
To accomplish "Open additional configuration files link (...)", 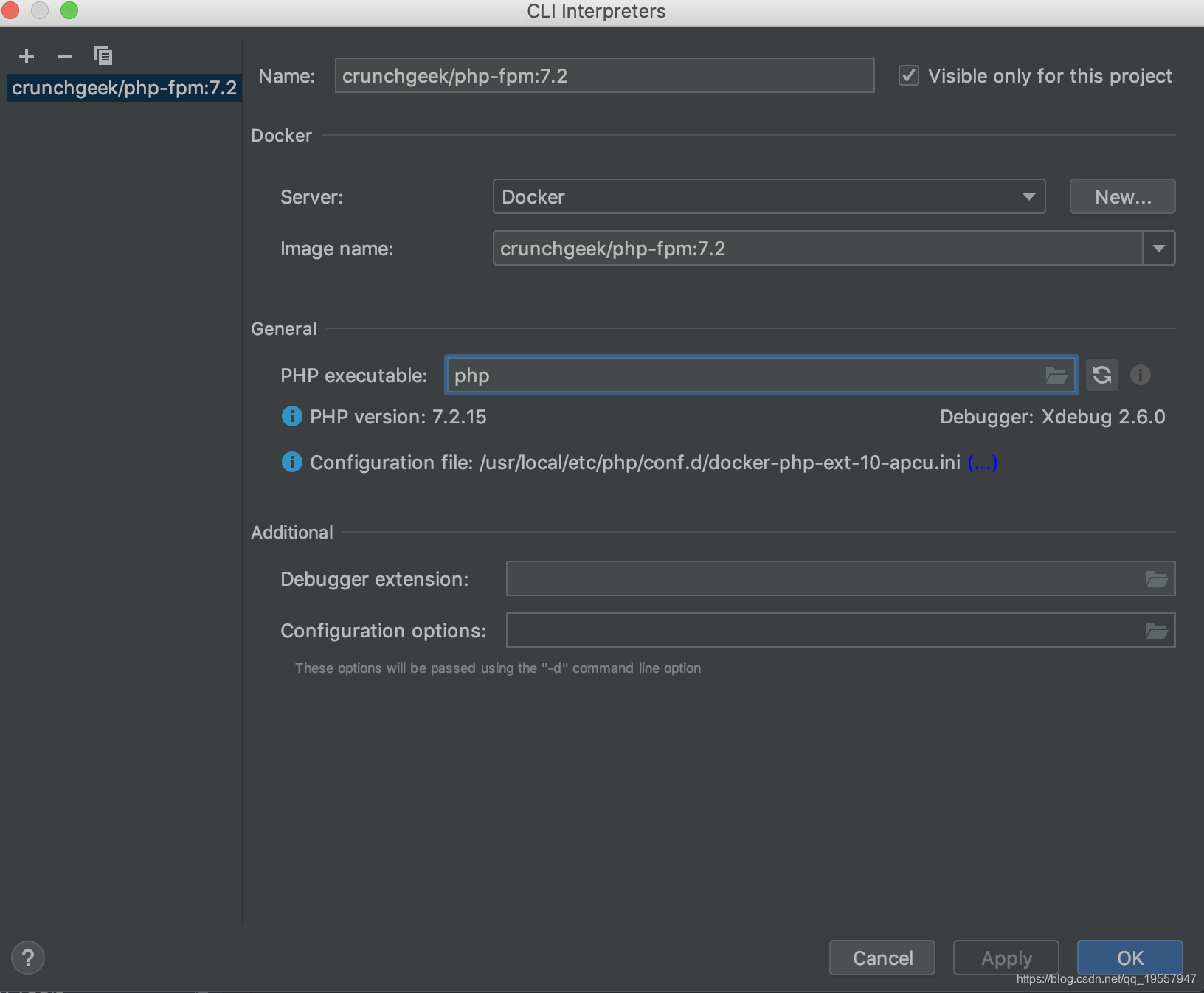I will 982,463.
